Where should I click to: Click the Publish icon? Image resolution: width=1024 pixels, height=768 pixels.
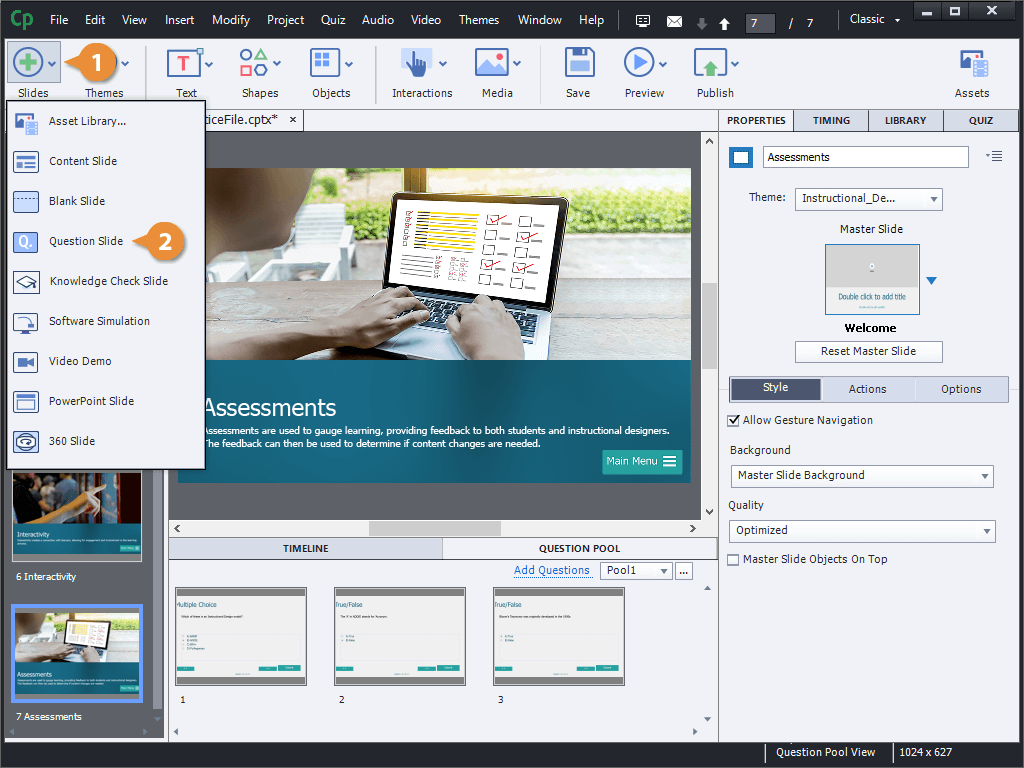(710, 64)
